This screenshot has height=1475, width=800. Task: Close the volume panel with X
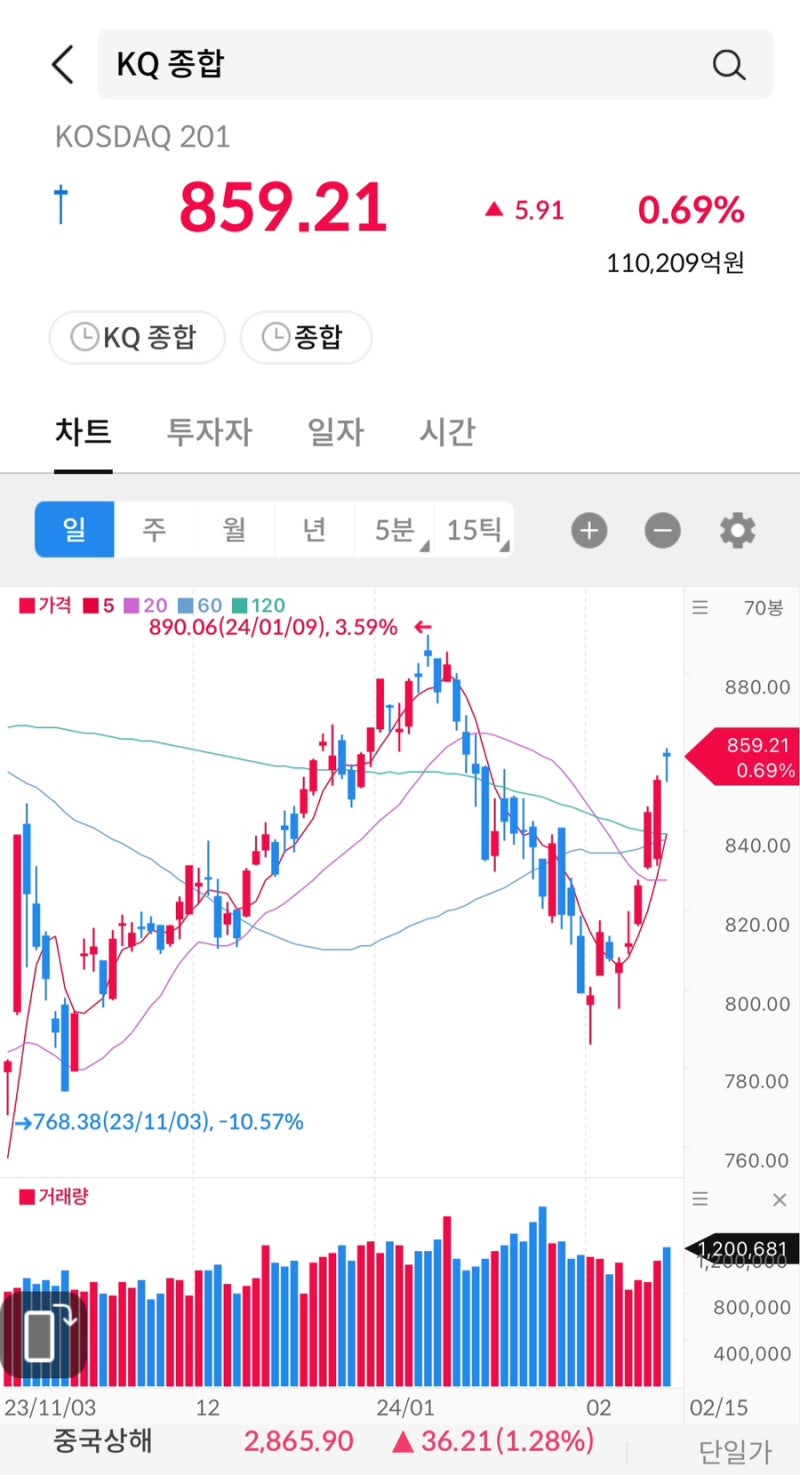780,1199
